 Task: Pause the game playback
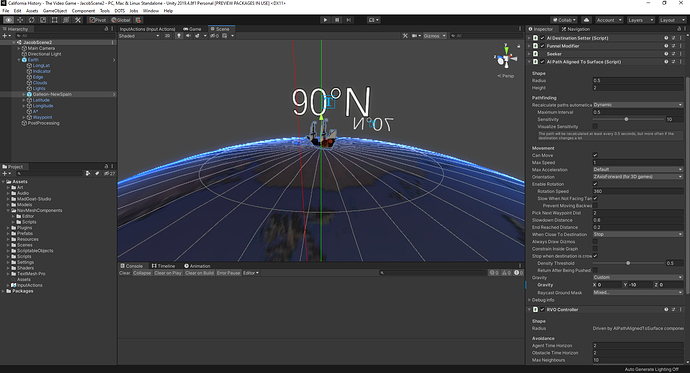coord(337,20)
